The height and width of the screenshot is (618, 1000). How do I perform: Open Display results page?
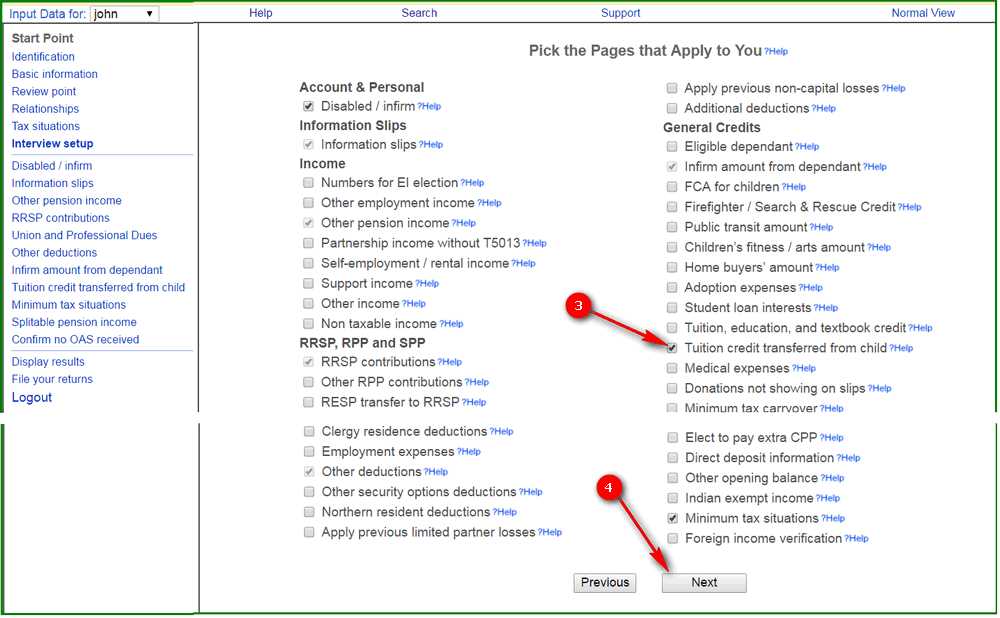pyautogui.click(x=48, y=362)
